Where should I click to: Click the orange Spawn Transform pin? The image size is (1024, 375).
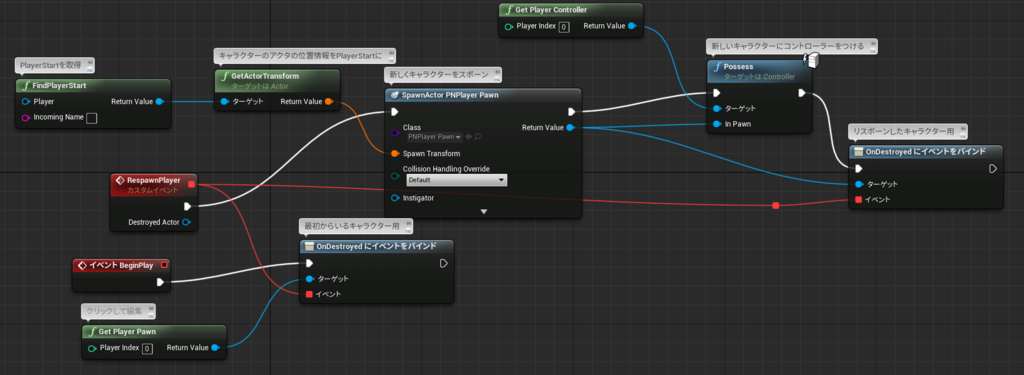394,154
